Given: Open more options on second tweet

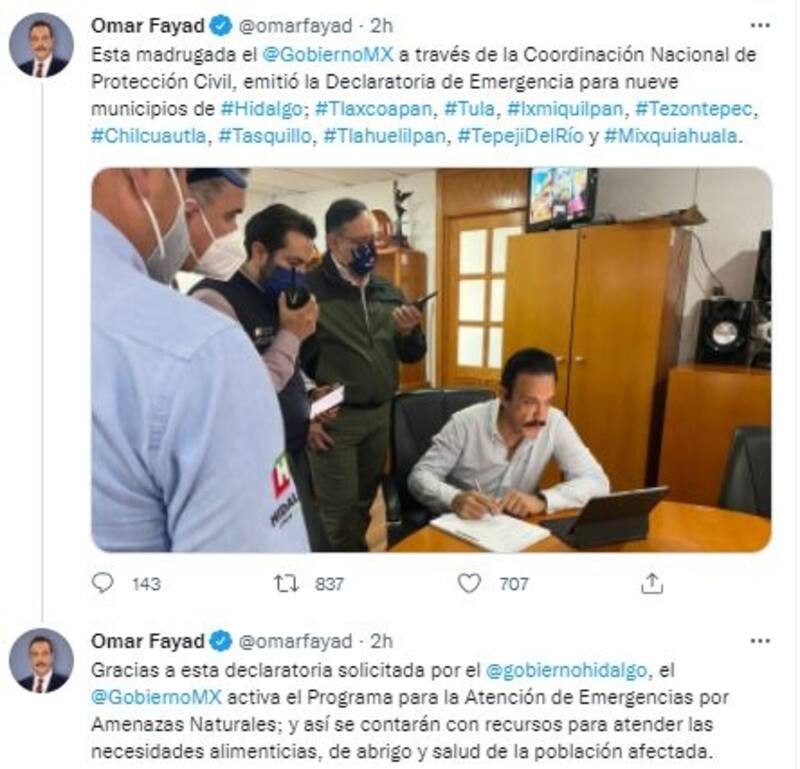Looking at the screenshot, I should click(760, 641).
